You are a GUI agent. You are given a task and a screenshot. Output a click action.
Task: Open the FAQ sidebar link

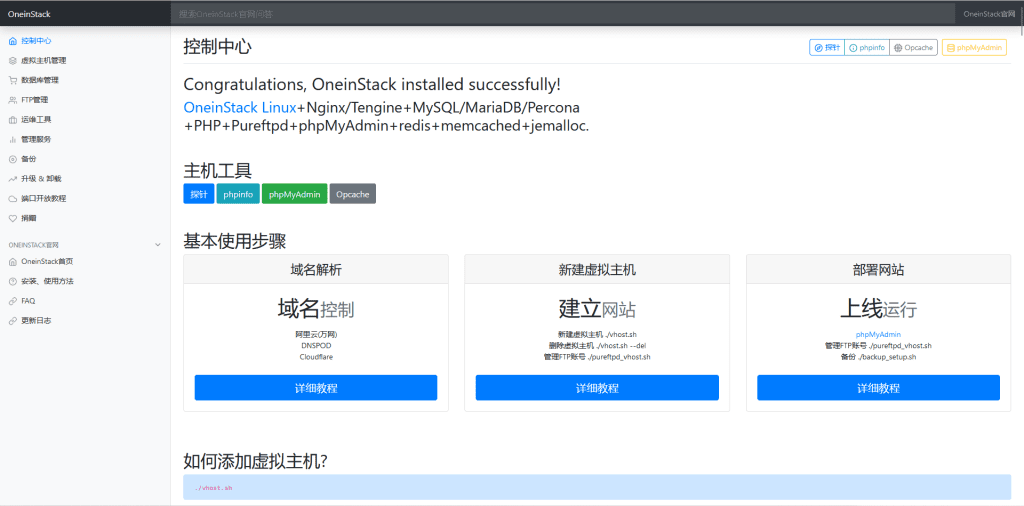(28, 300)
